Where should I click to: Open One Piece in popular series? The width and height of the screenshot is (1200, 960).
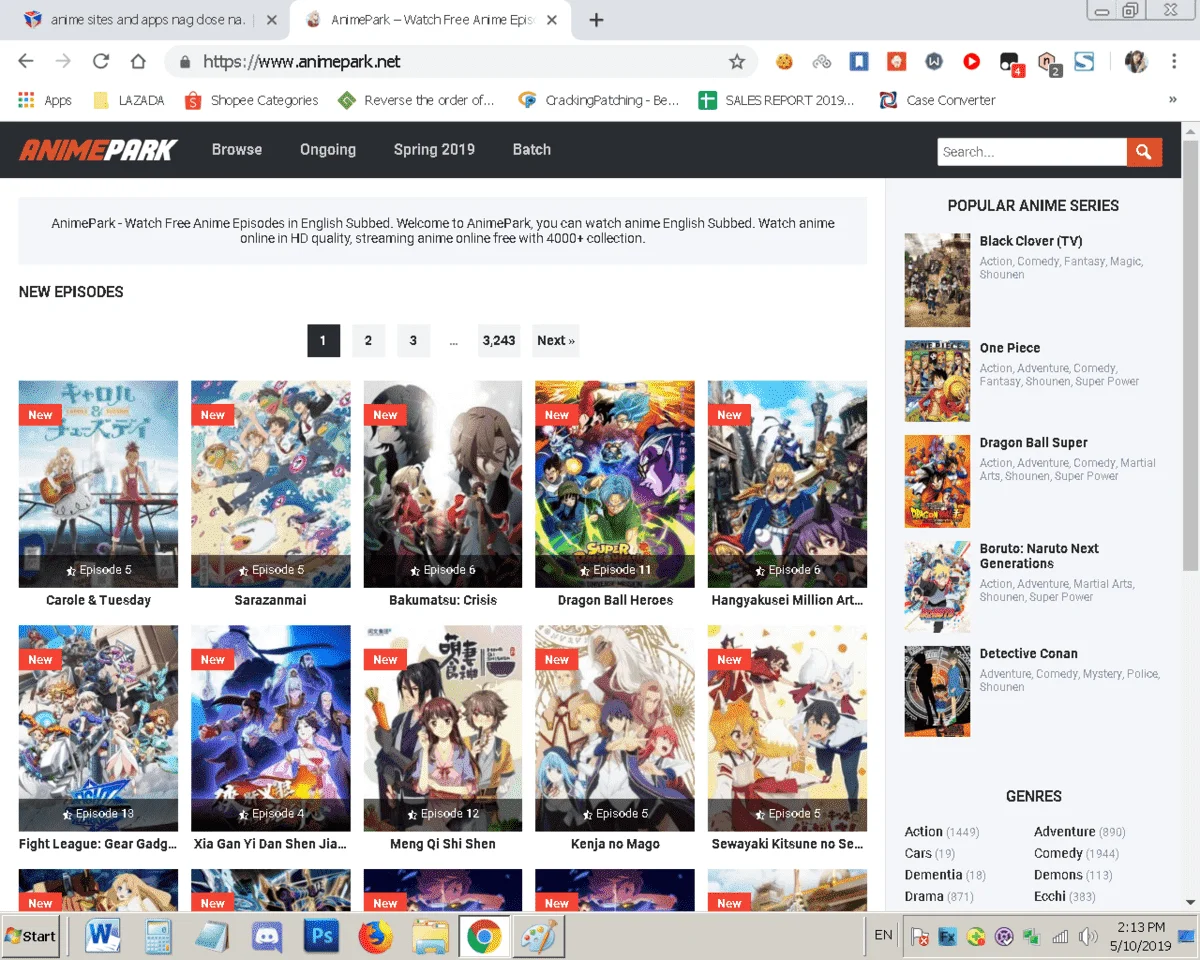(x=1010, y=348)
